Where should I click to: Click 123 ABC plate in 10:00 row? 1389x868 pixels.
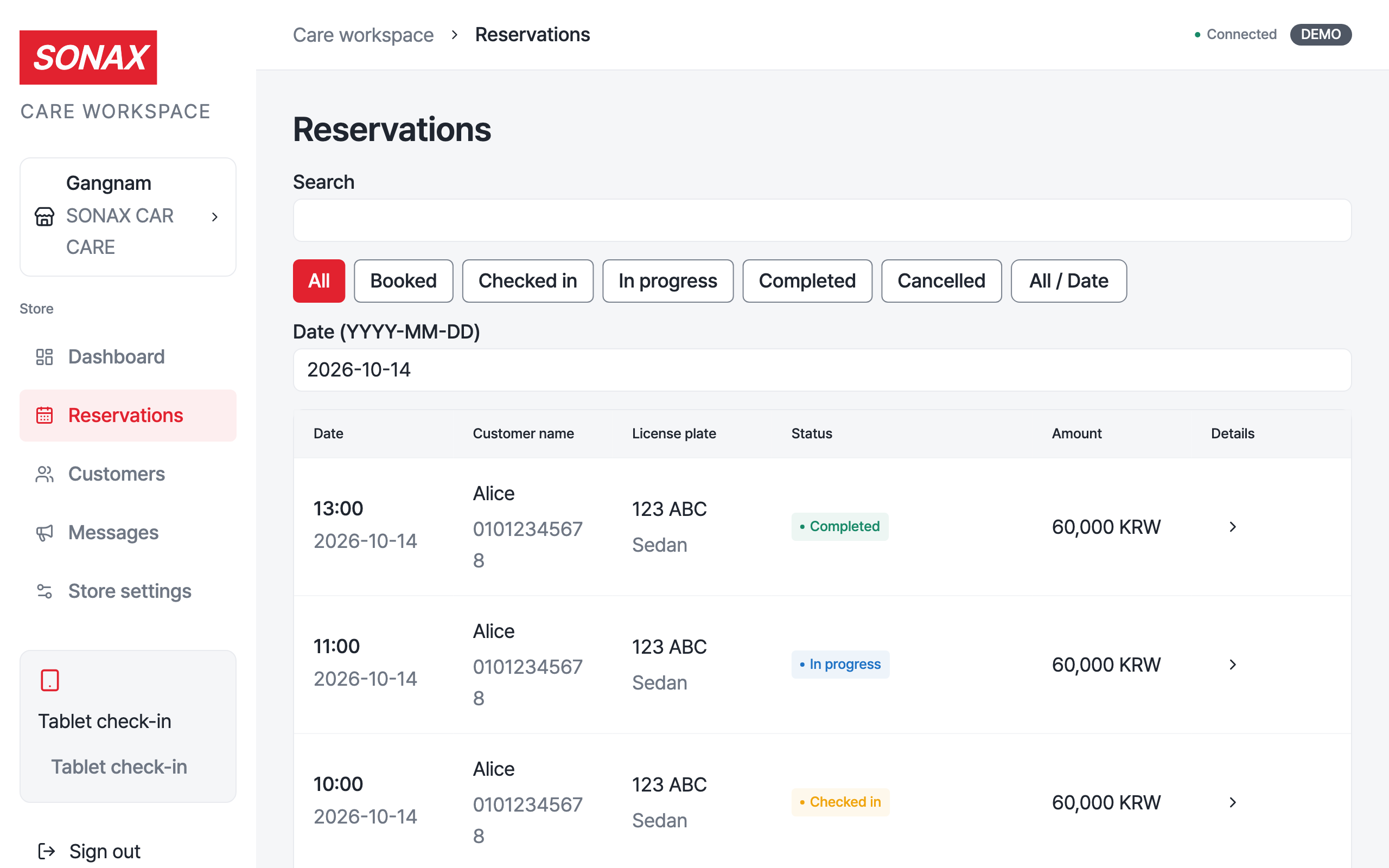pos(669,785)
